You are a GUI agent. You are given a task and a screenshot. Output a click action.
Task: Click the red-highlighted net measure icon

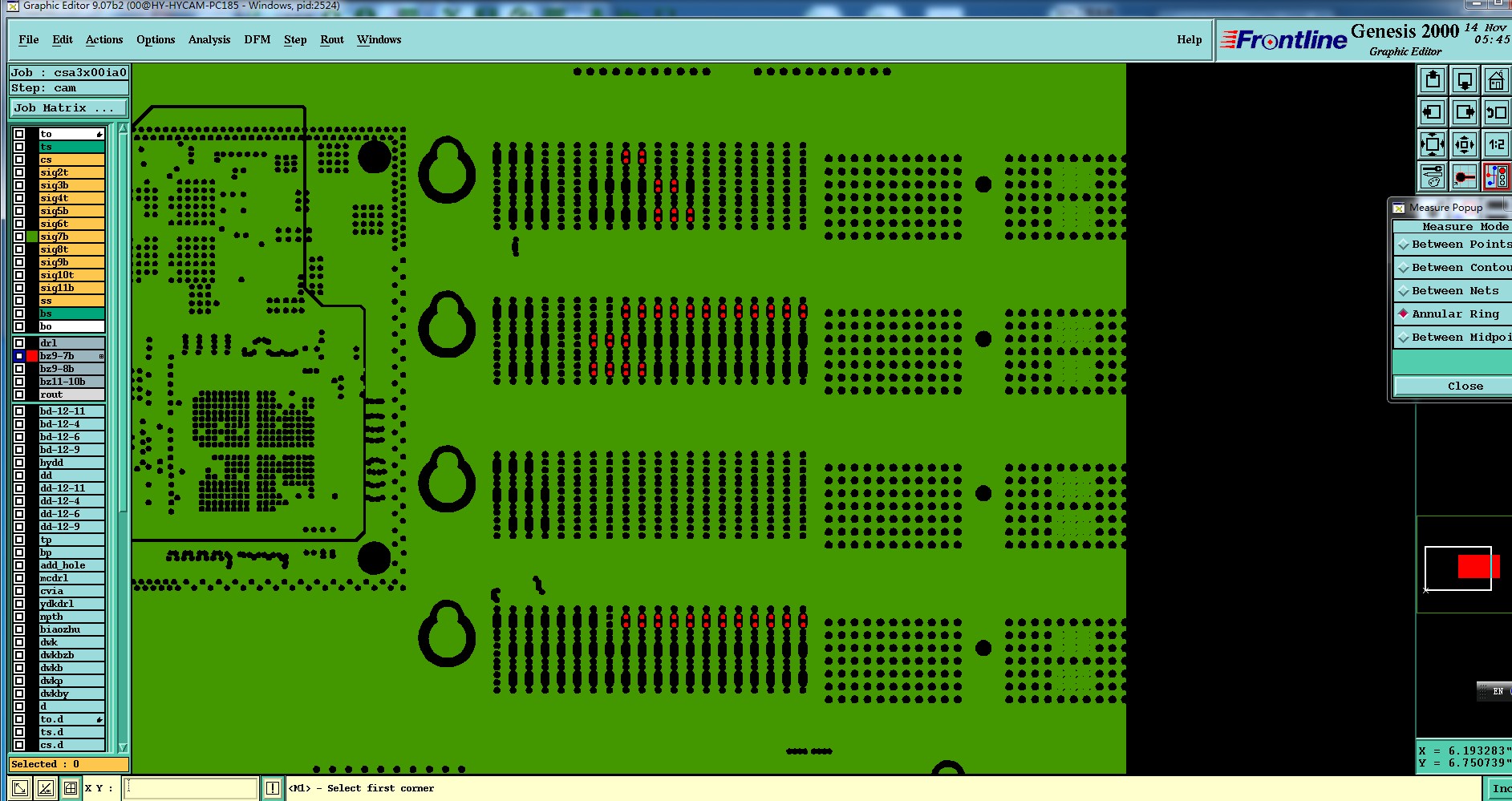tap(1497, 176)
